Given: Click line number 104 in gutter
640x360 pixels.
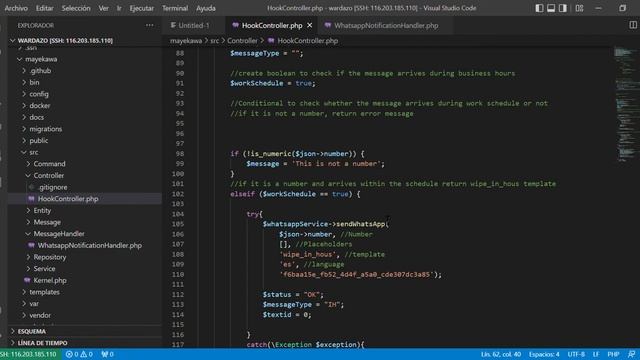Looking at the screenshot, I should (178, 214).
